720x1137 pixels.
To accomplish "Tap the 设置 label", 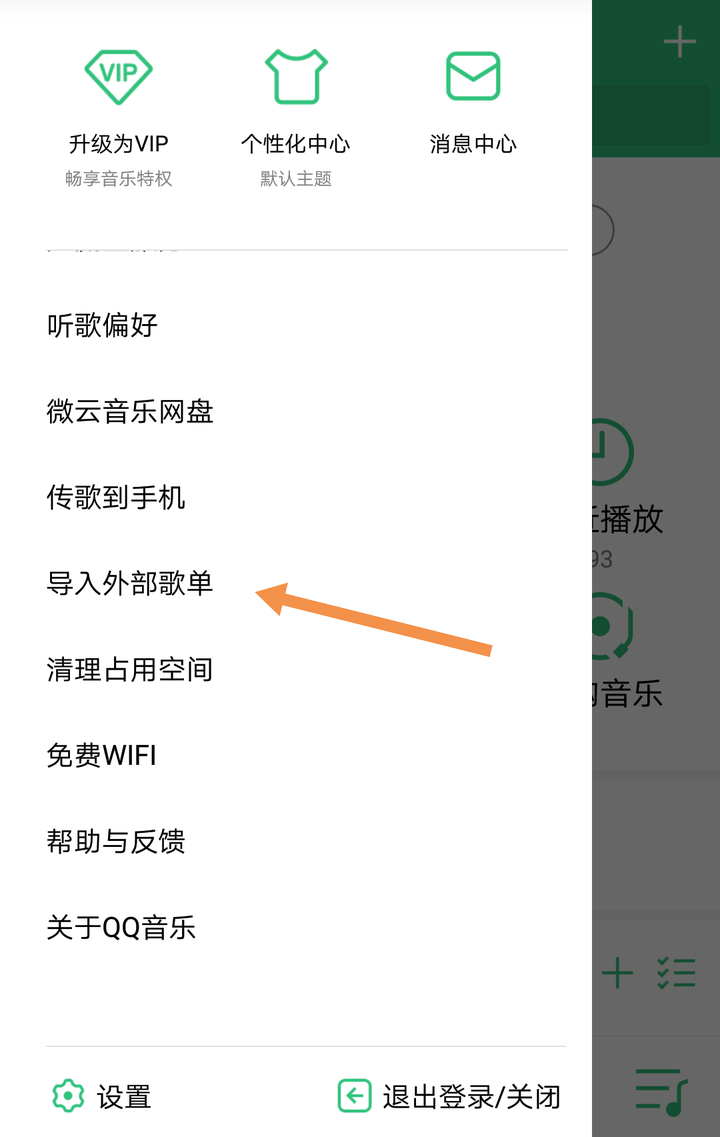I will point(124,1096).
